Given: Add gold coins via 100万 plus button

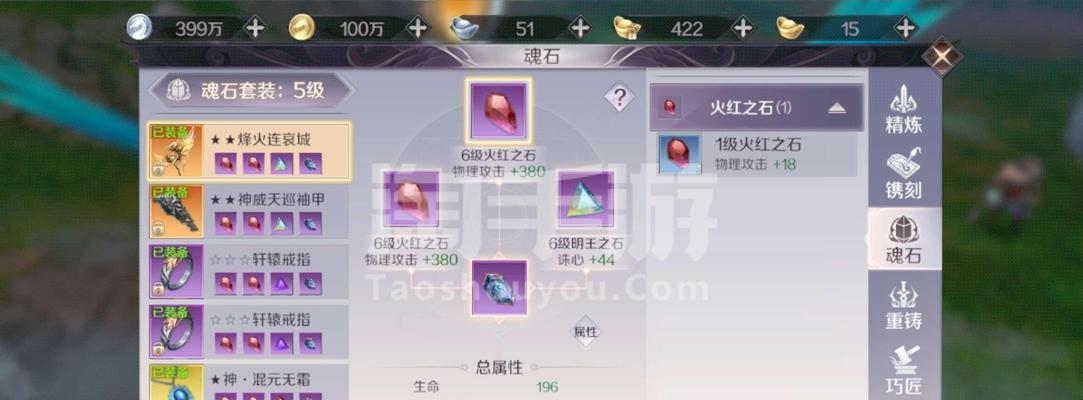Looking at the screenshot, I should [x=416, y=28].
